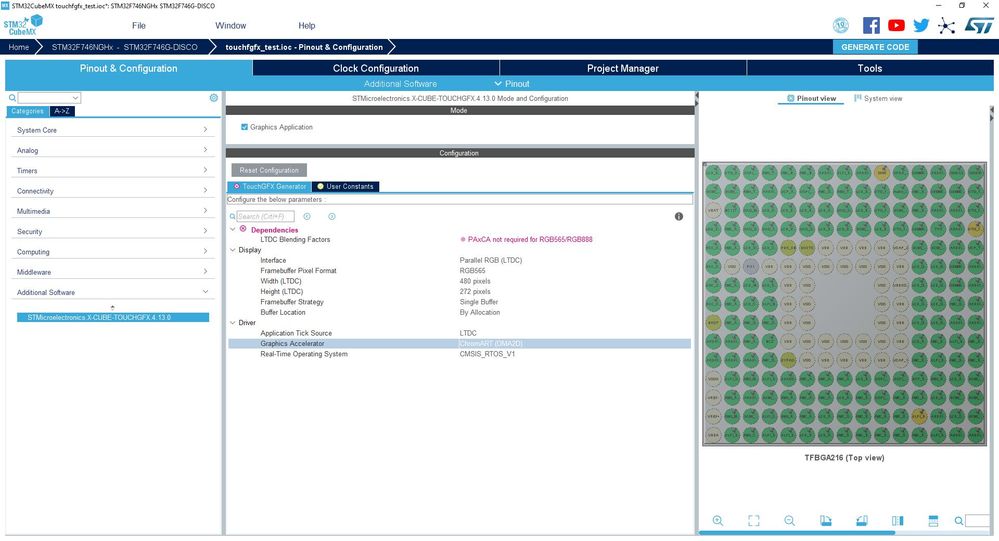Expand the Multimedia category
This screenshot has width=999, height=541.
(112, 211)
